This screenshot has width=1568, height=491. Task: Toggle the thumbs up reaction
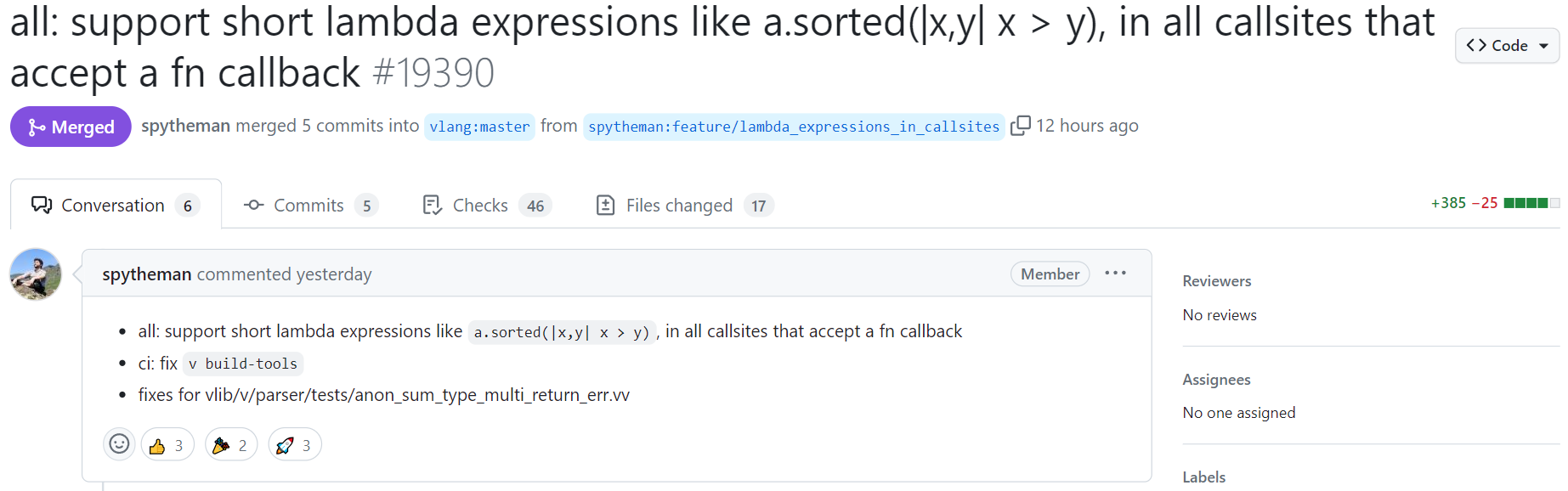167,445
